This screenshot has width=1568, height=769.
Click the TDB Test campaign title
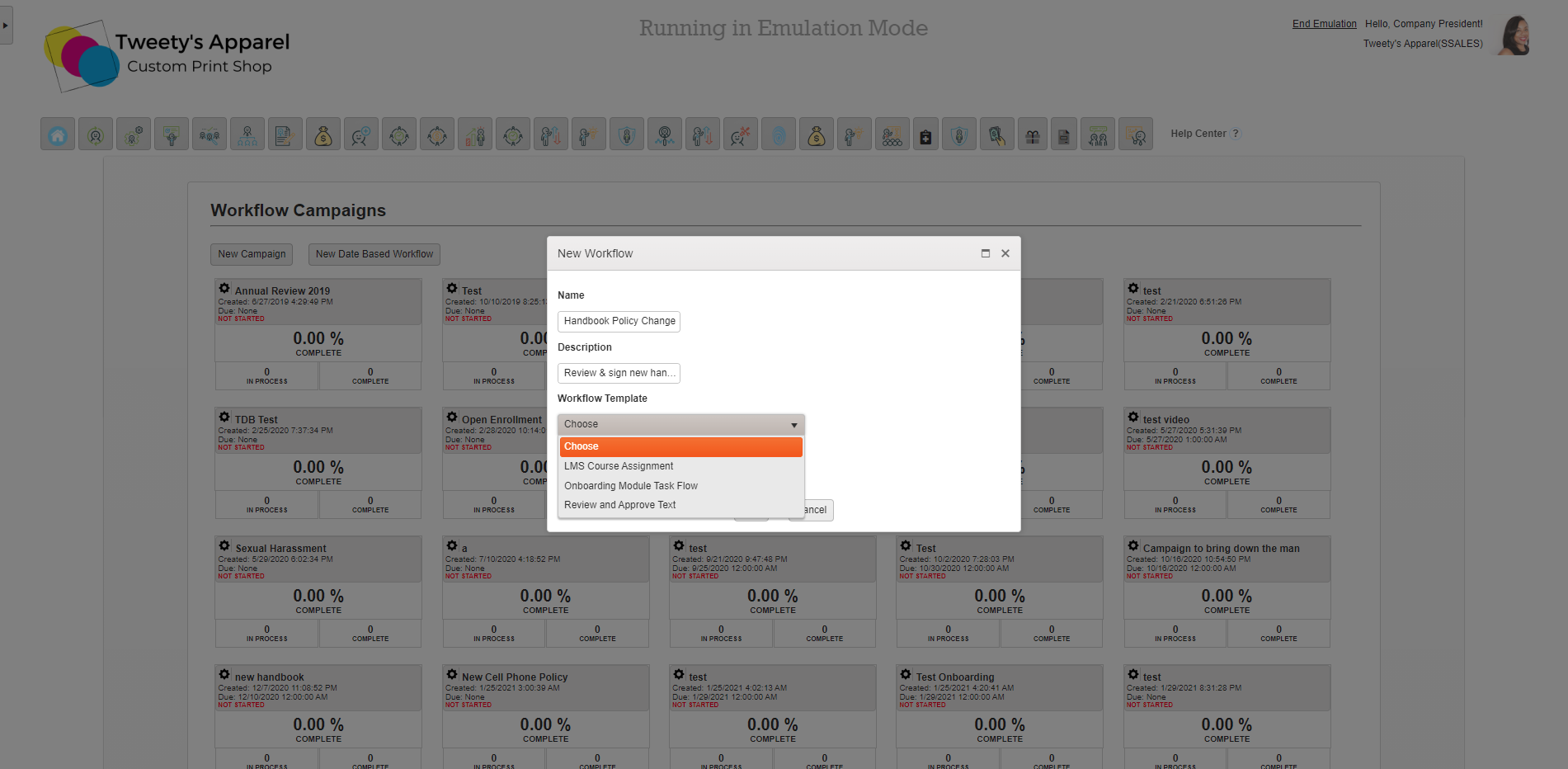[256, 420]
